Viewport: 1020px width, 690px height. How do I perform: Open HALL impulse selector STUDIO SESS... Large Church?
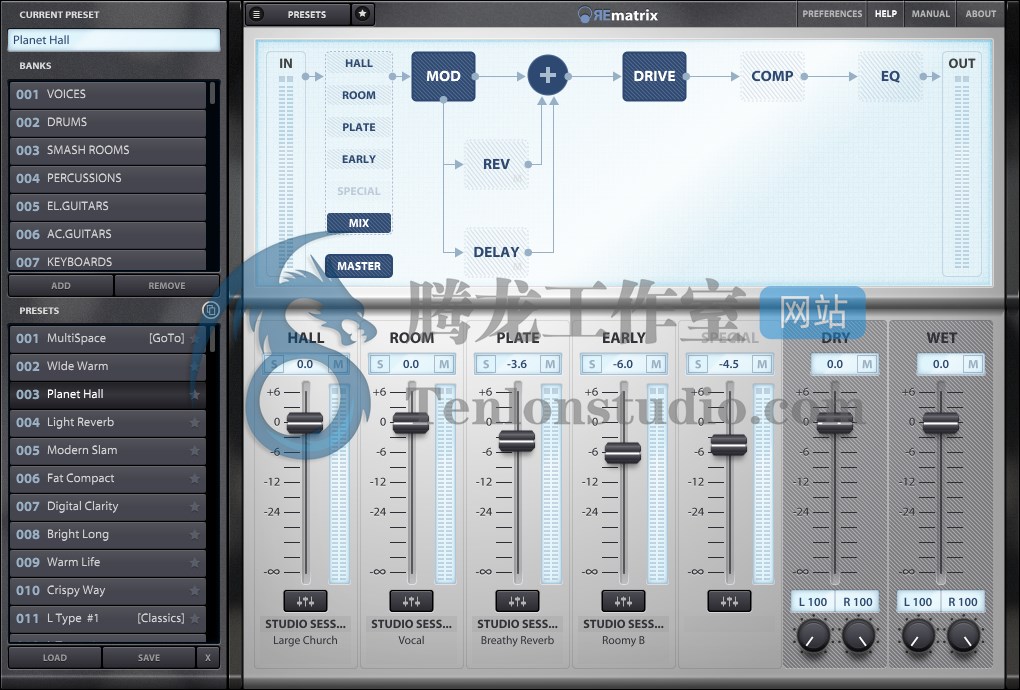pyautogui.click(x=305, y=631)
